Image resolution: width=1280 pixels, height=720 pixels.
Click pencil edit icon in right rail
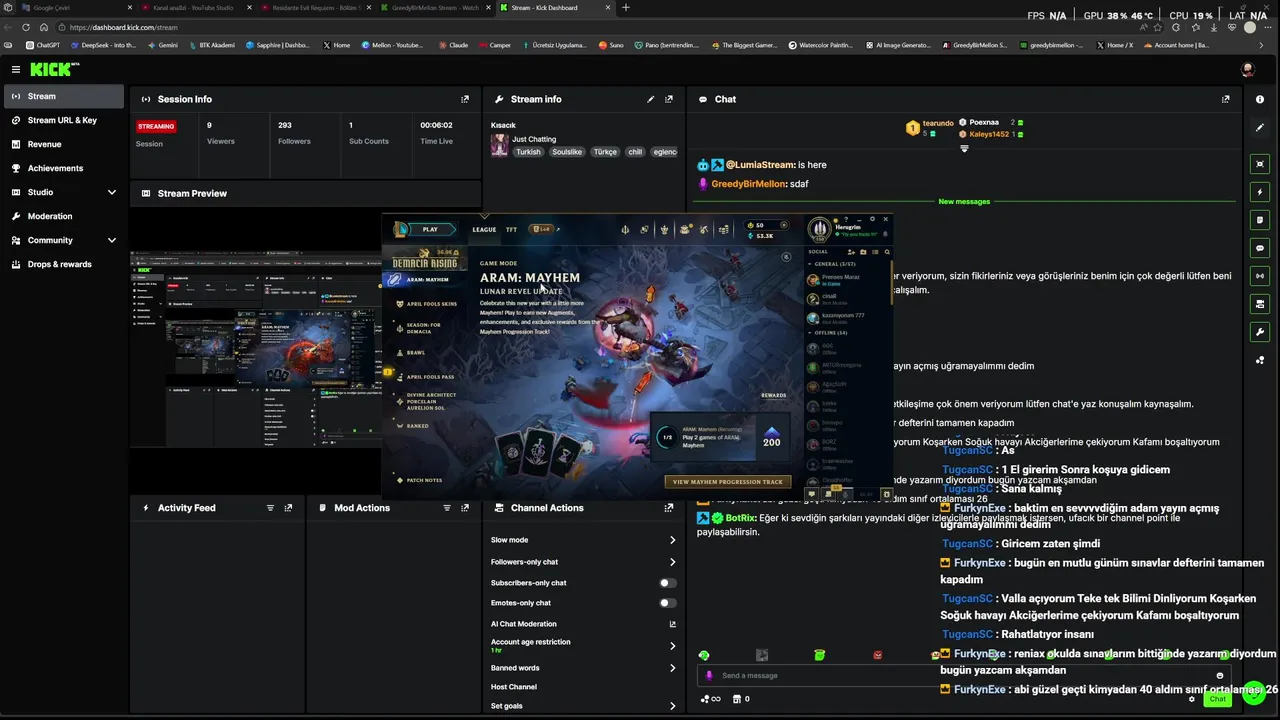click(1260, 128)
